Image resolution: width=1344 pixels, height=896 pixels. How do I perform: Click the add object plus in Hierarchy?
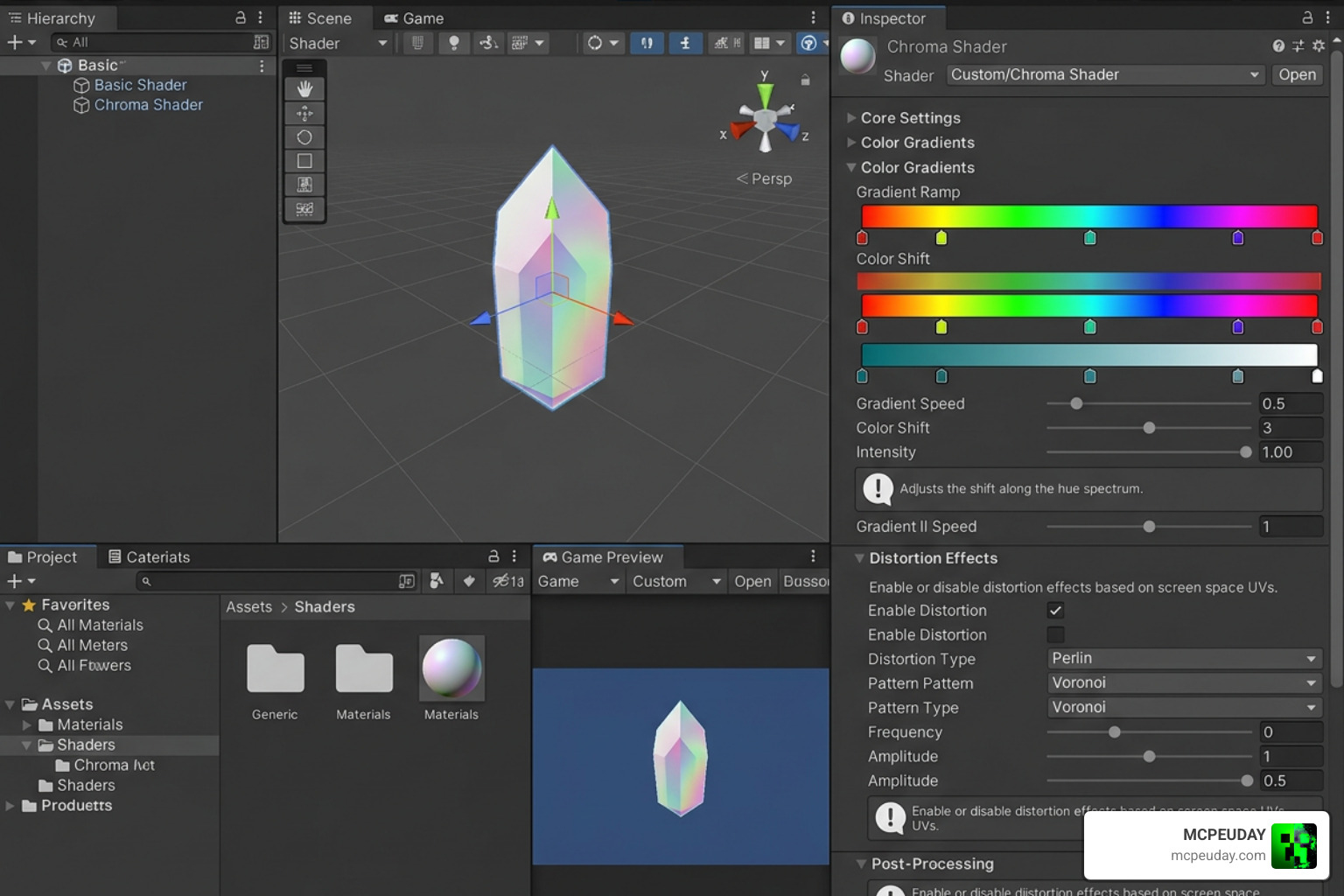tap(14, 42)
